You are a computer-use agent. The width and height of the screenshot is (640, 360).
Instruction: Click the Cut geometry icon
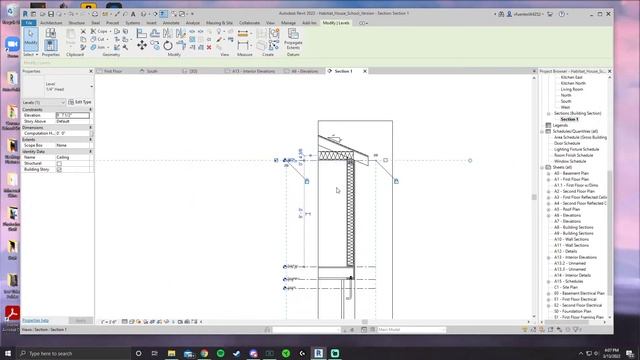pos(93,39)
